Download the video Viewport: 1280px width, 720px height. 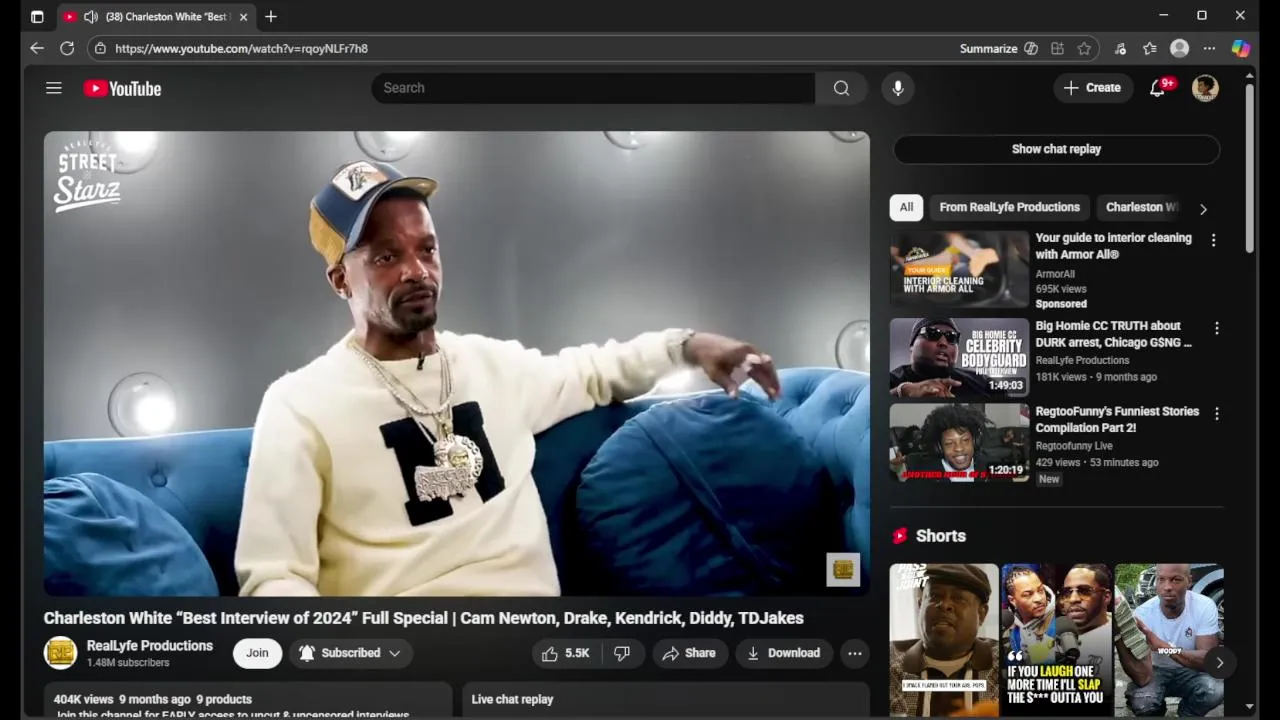pos(784,653)
